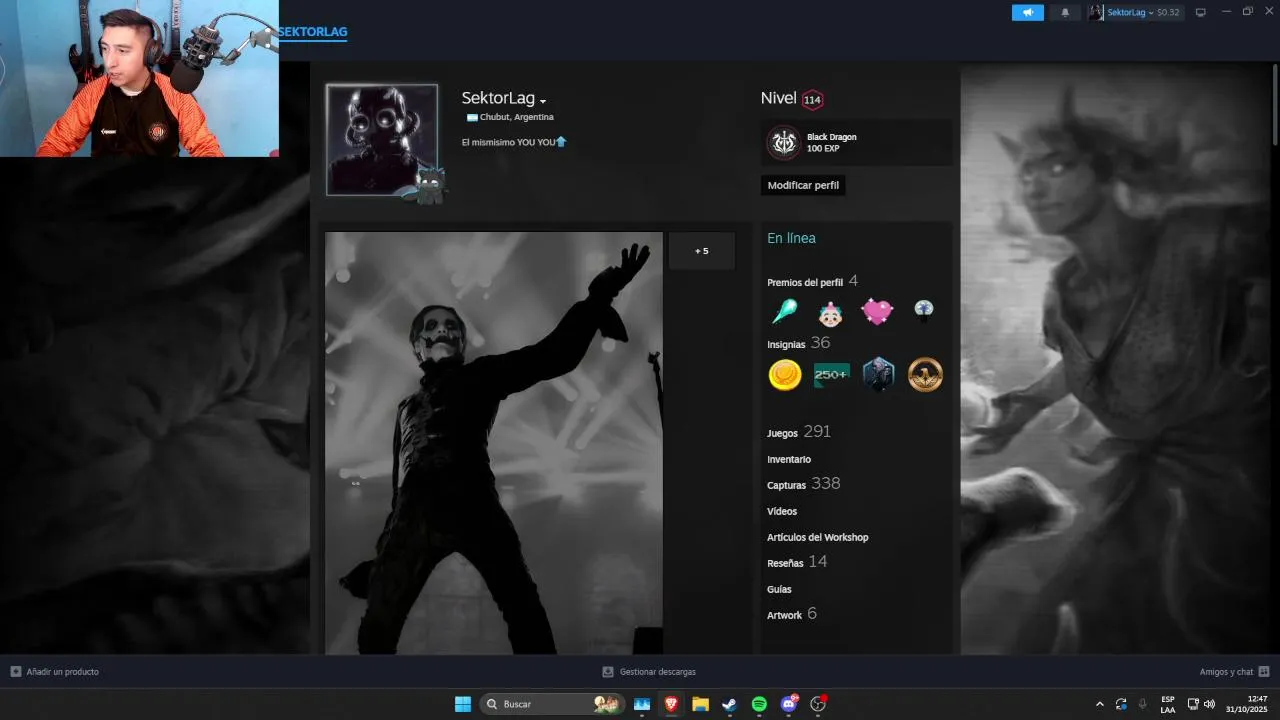
Task: Open Amigos y chat panel
Action: [1234, 672]
